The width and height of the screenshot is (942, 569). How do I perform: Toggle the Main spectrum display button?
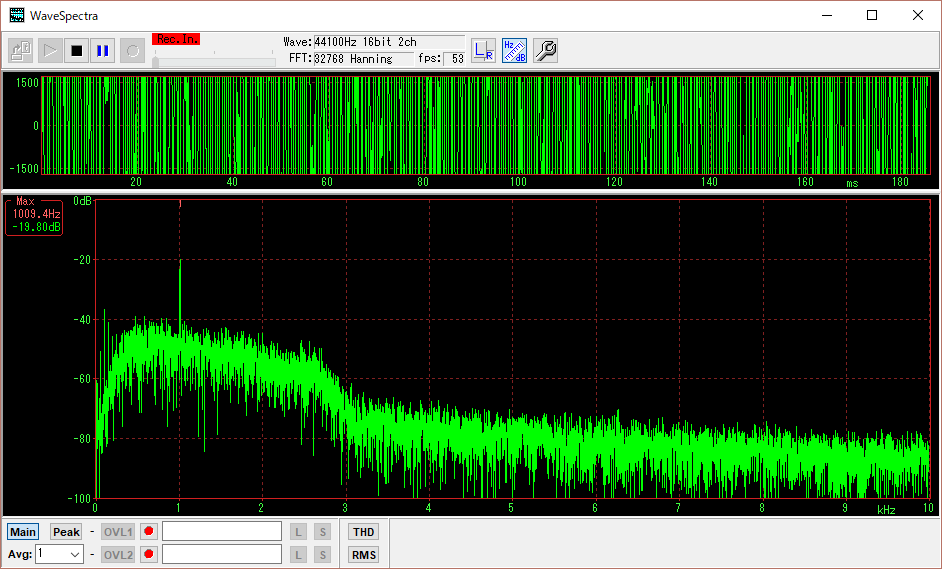[22, 532]
